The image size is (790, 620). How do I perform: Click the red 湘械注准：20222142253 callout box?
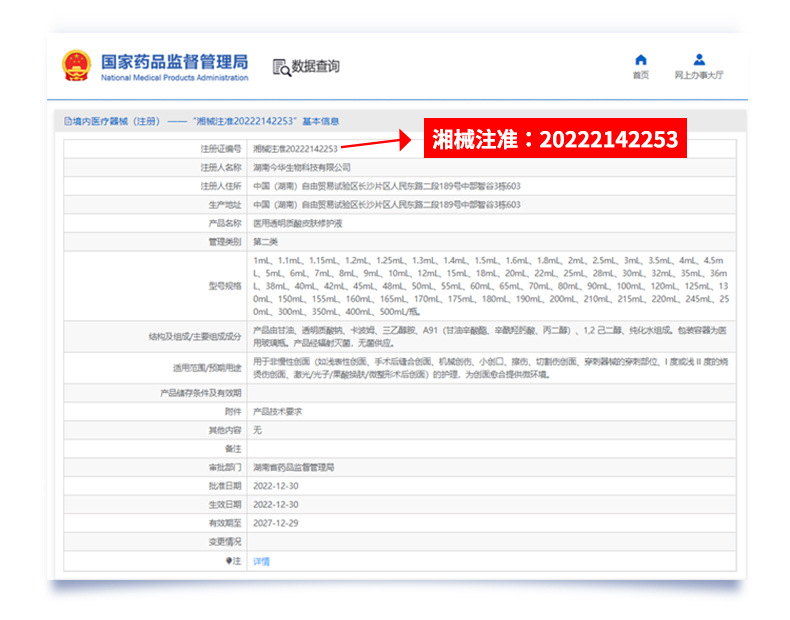click(x=555, y=139)
